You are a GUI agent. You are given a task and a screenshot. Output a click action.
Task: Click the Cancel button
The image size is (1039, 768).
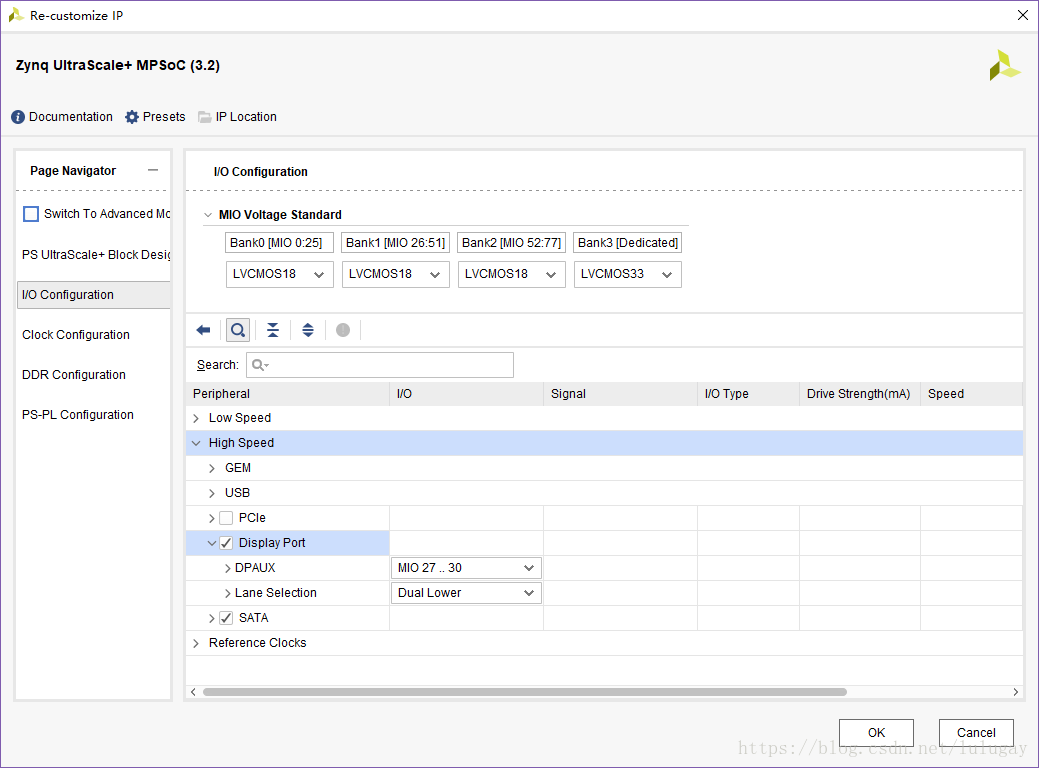coord(976,732)
